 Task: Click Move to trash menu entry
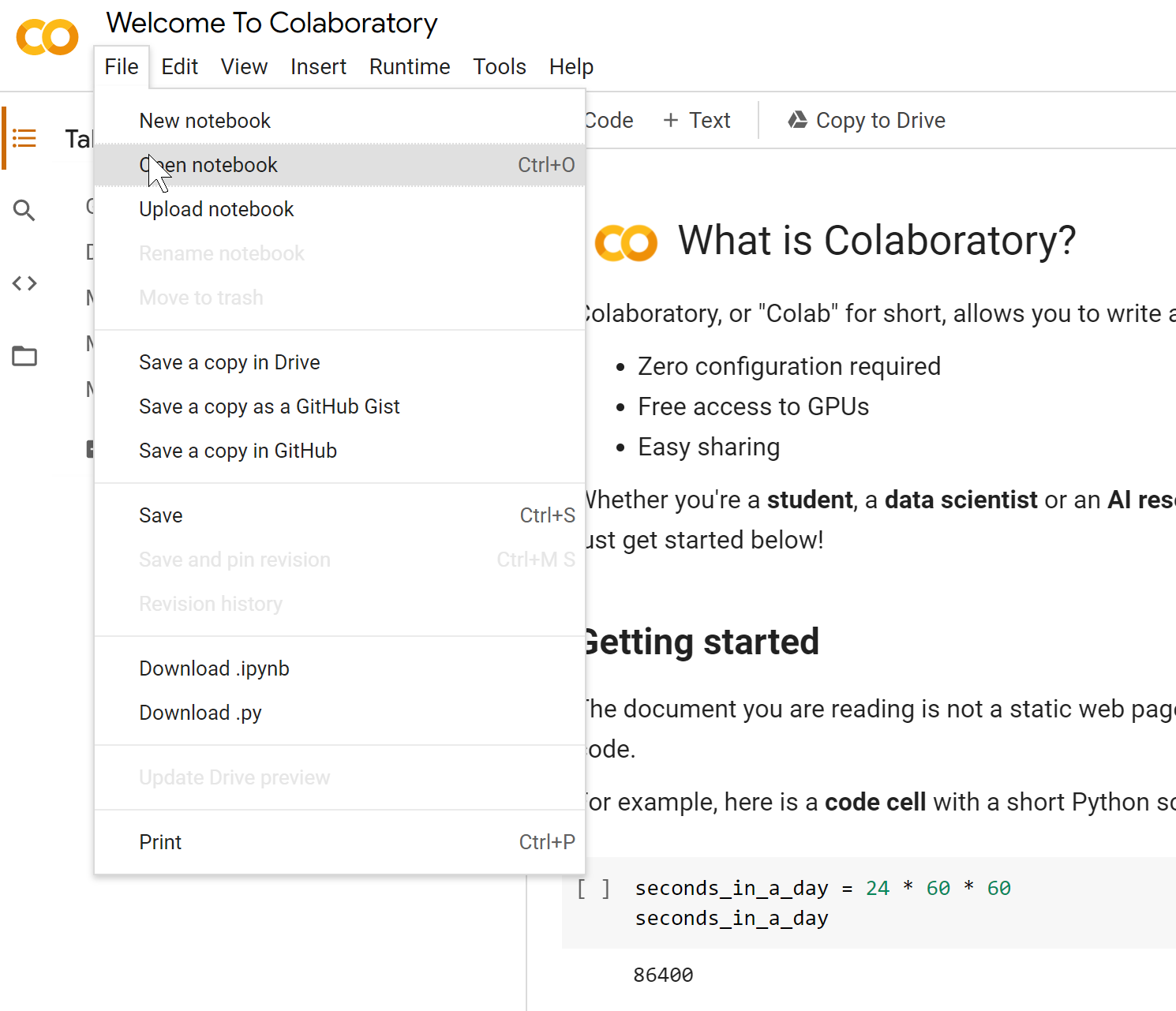click(340, 298)
